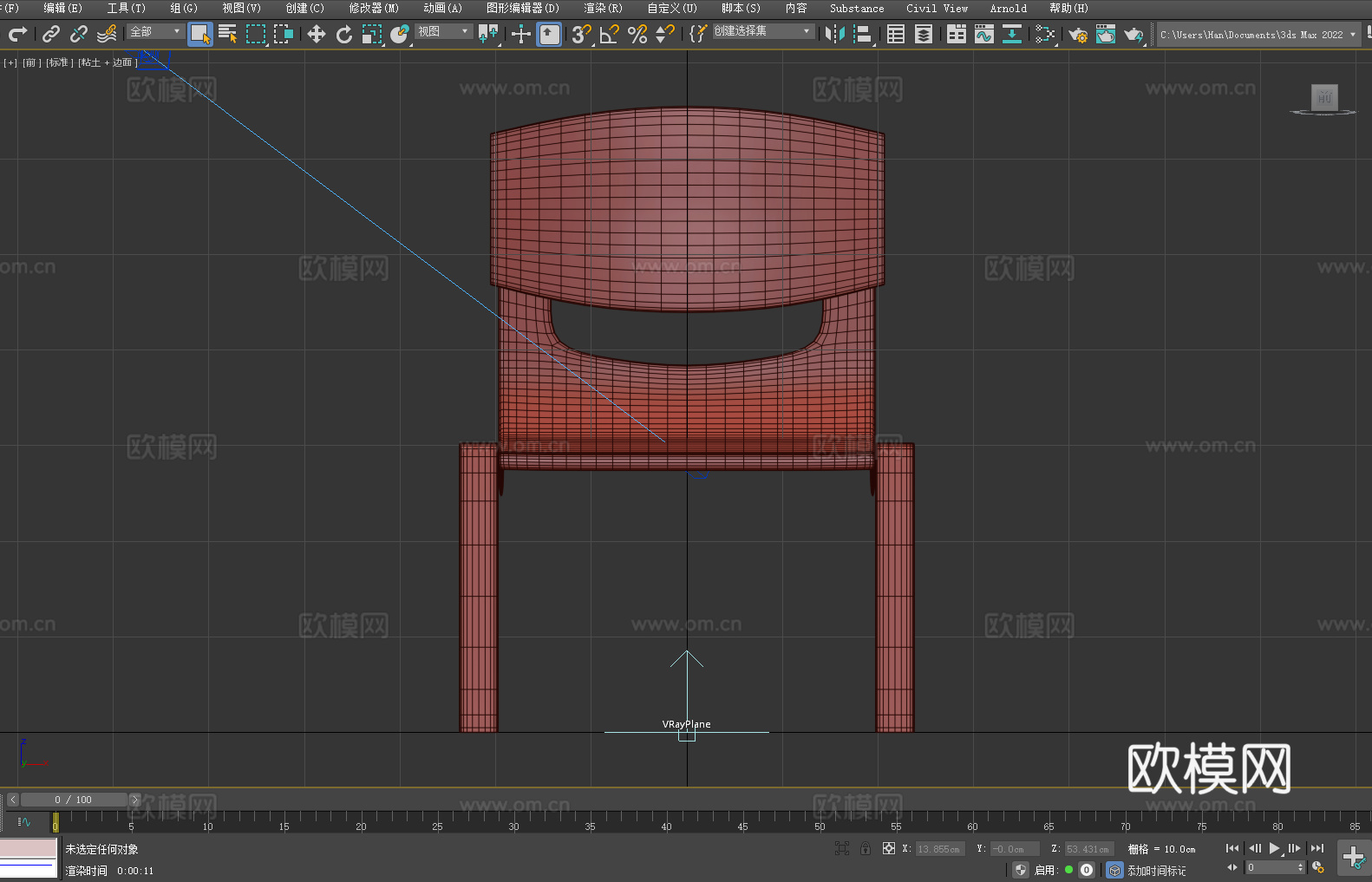Click [粘土 + 边面] viewport display label
Screen dimensions: 1372x882
[x=108, y=62]
